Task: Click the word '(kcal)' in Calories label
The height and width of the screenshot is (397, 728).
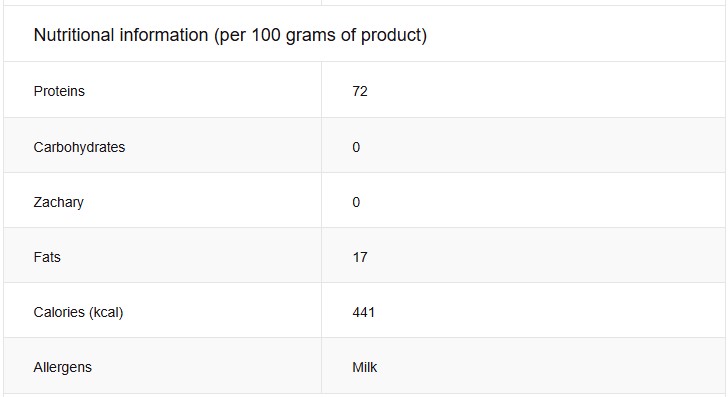Action: (106, 312)
